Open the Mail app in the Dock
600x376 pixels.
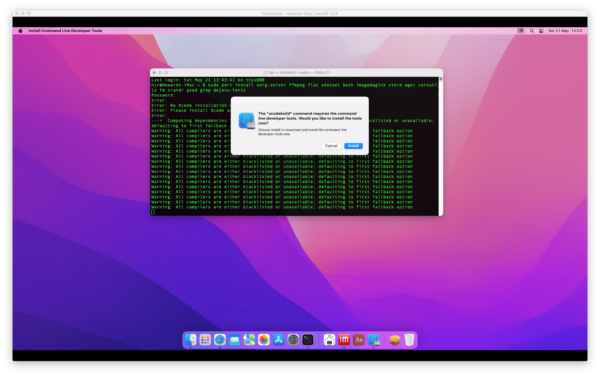tap(235, 340)
